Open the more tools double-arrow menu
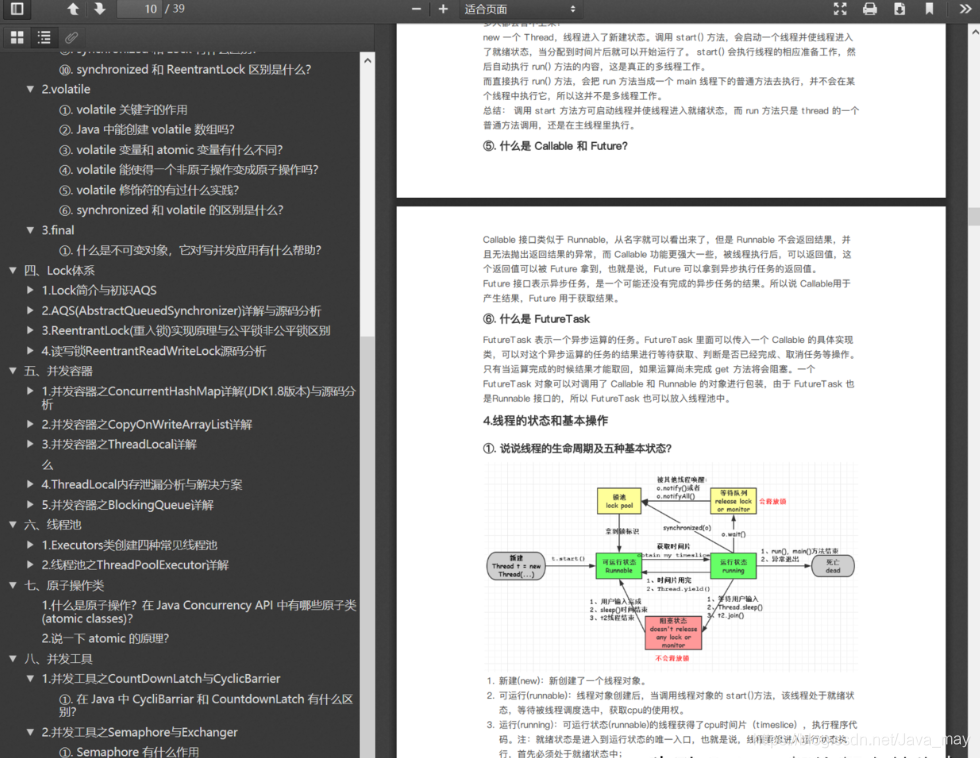This screenshot has height=758, width=980. coord(965,9)
